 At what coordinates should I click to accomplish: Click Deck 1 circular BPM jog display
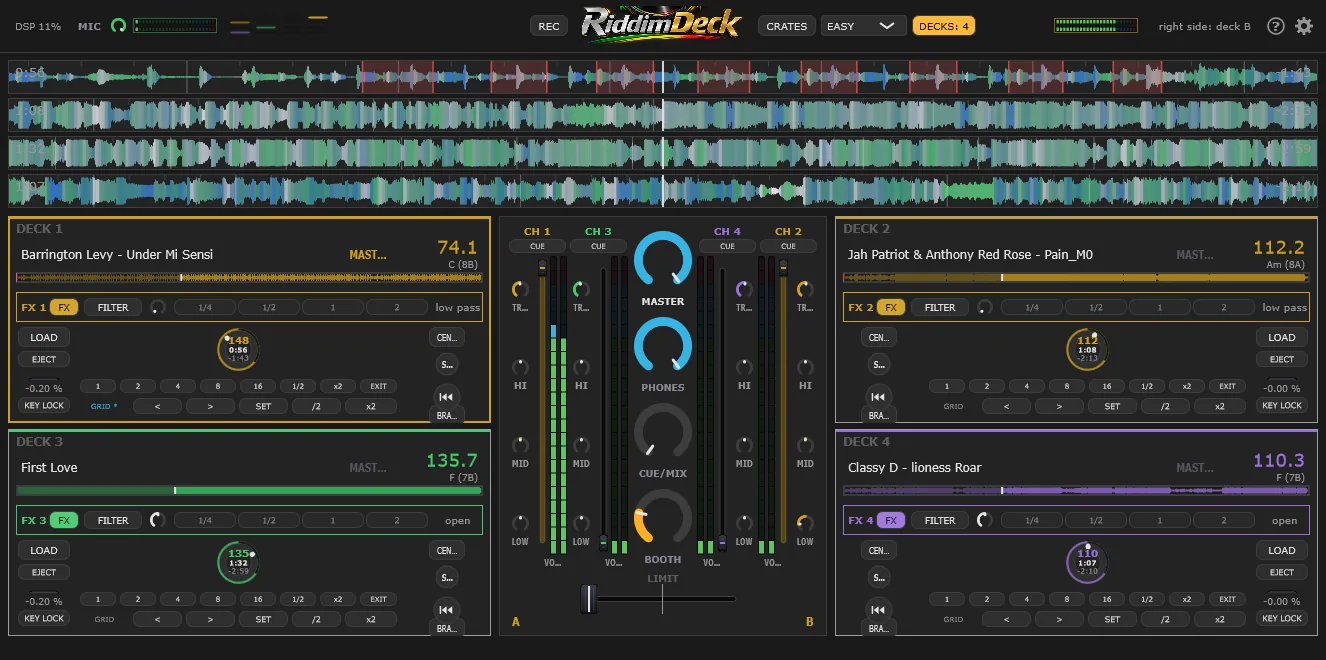pos(238,350)
